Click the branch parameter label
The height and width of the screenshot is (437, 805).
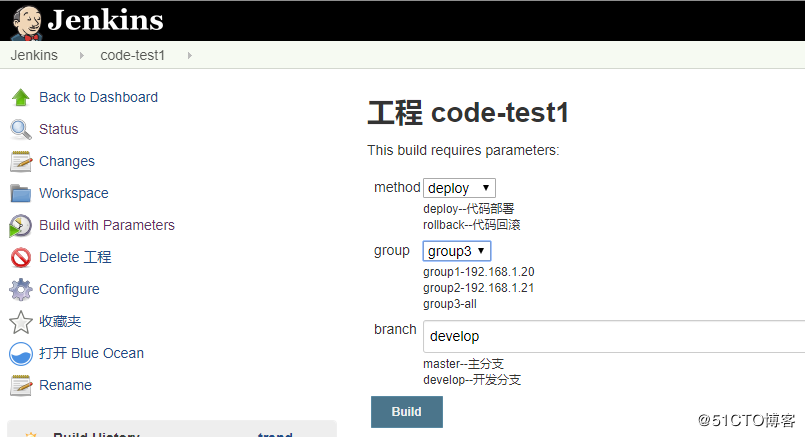point(395,329)
